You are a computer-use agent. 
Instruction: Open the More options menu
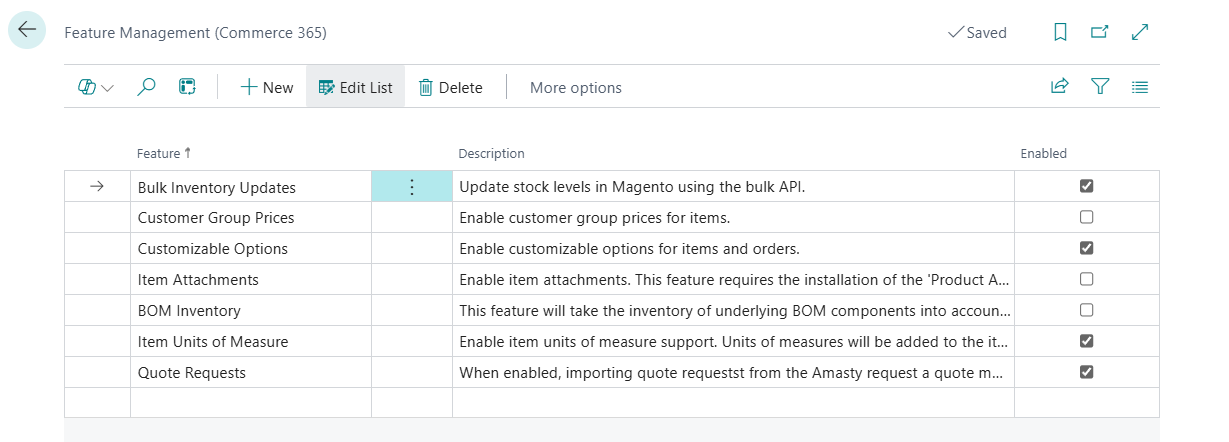click(x=575, y=88)
